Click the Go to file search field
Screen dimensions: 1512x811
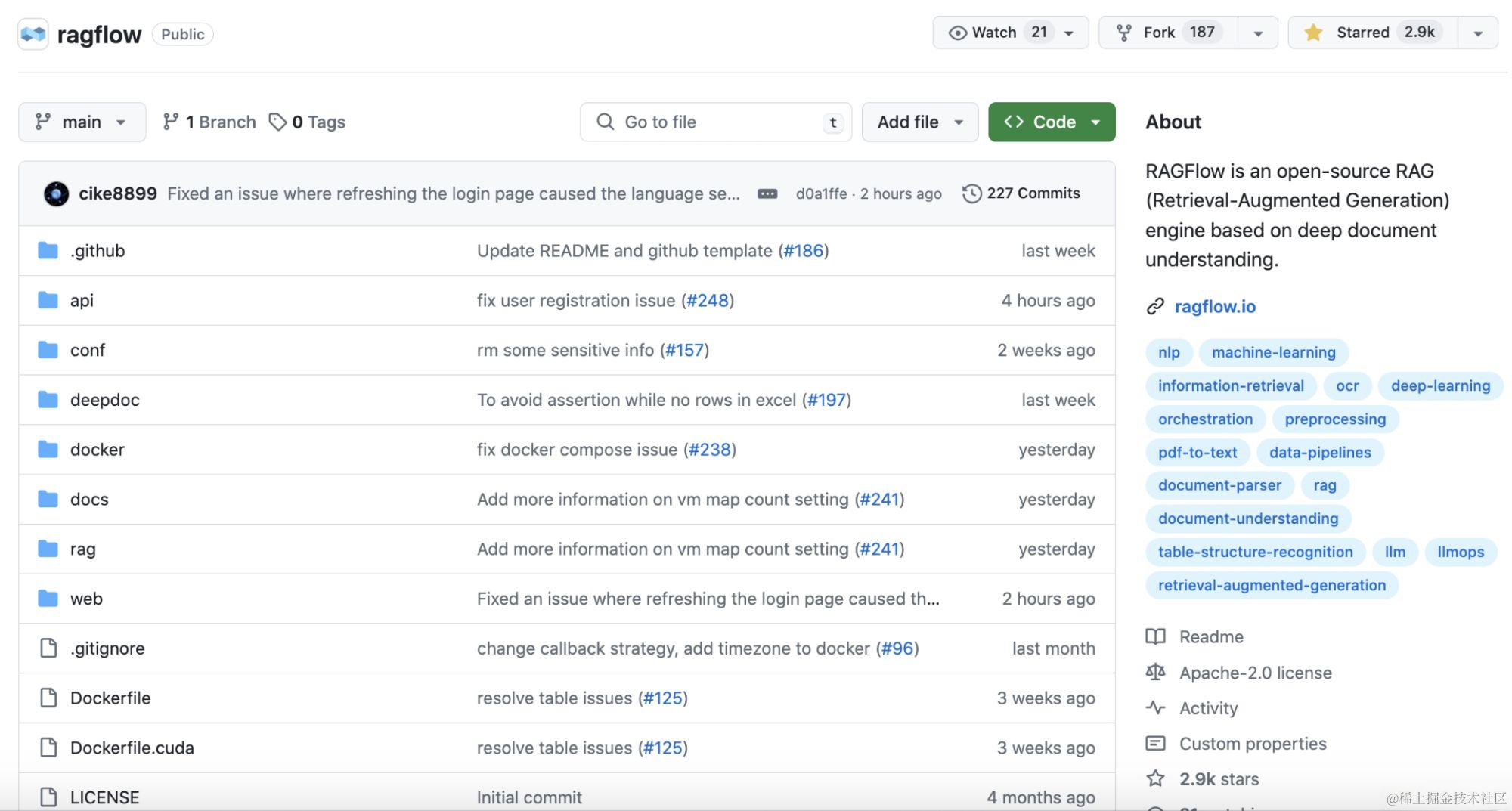[x=714, y=122]
